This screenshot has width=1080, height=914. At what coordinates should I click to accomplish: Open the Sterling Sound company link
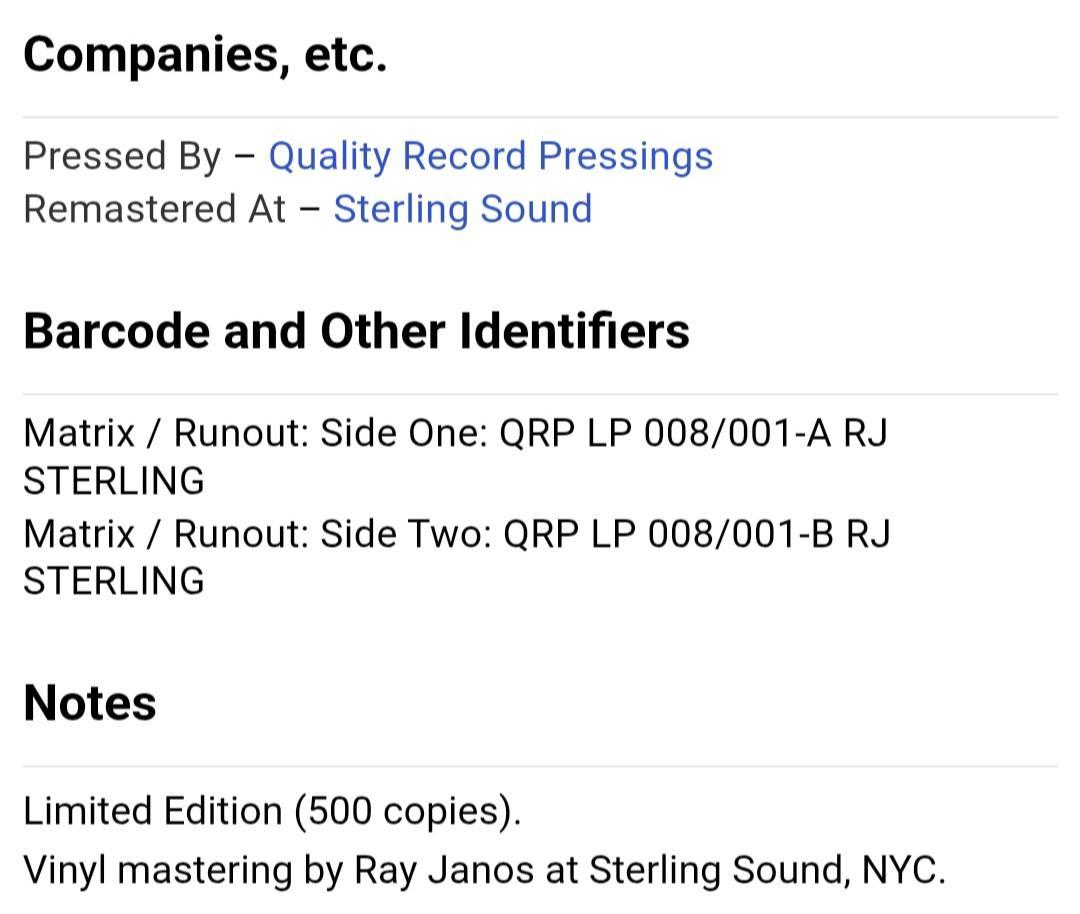463,209
